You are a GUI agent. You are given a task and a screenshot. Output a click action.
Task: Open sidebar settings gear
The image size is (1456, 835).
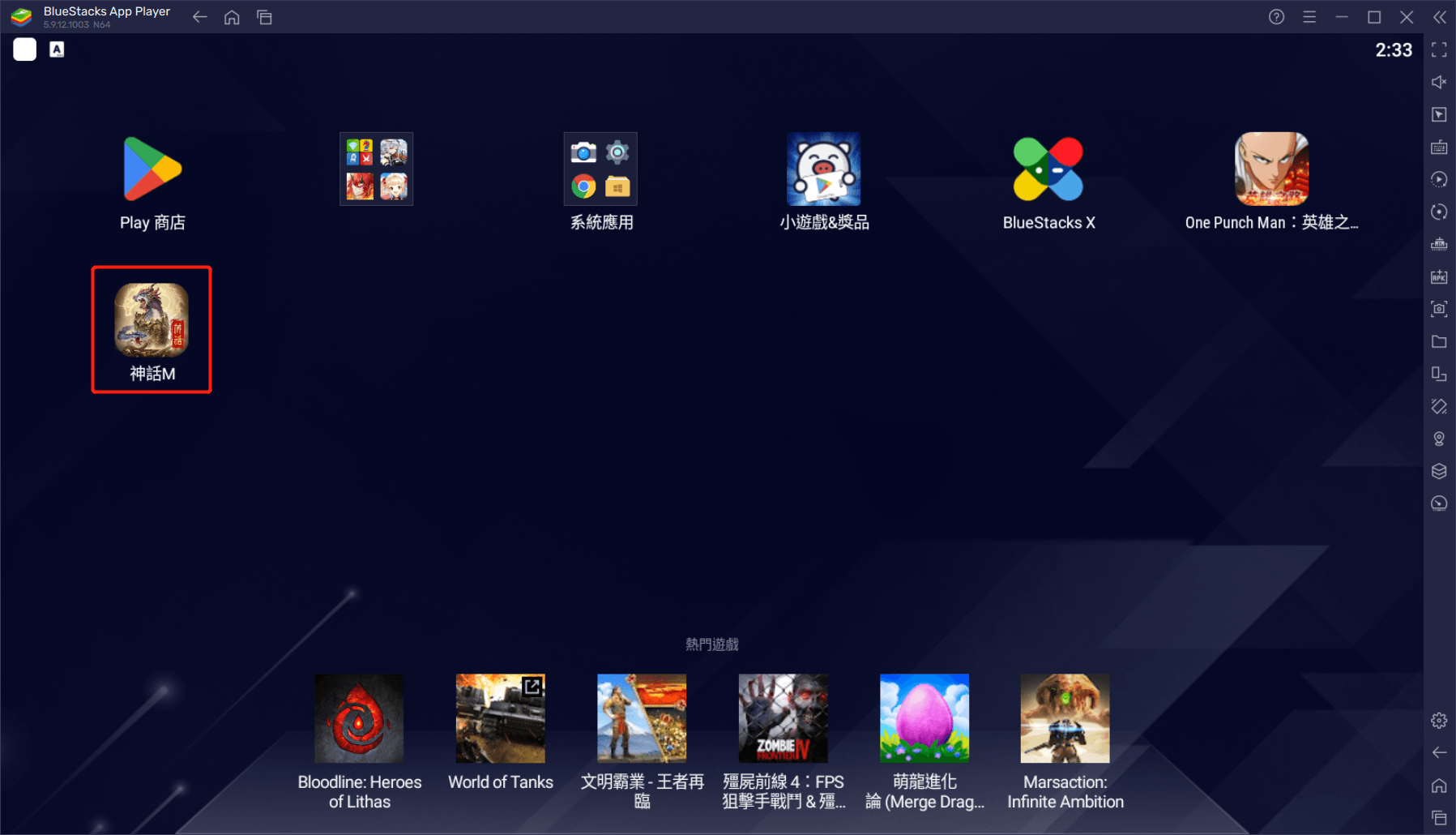(1439, 720)
